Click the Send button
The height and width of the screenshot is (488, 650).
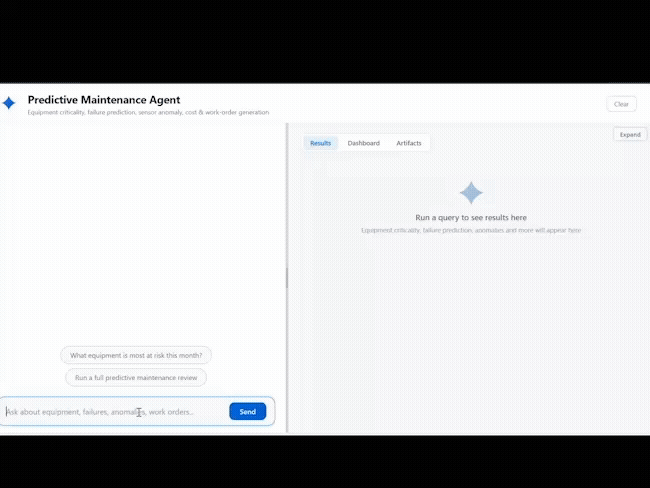(x=247, y=412)
